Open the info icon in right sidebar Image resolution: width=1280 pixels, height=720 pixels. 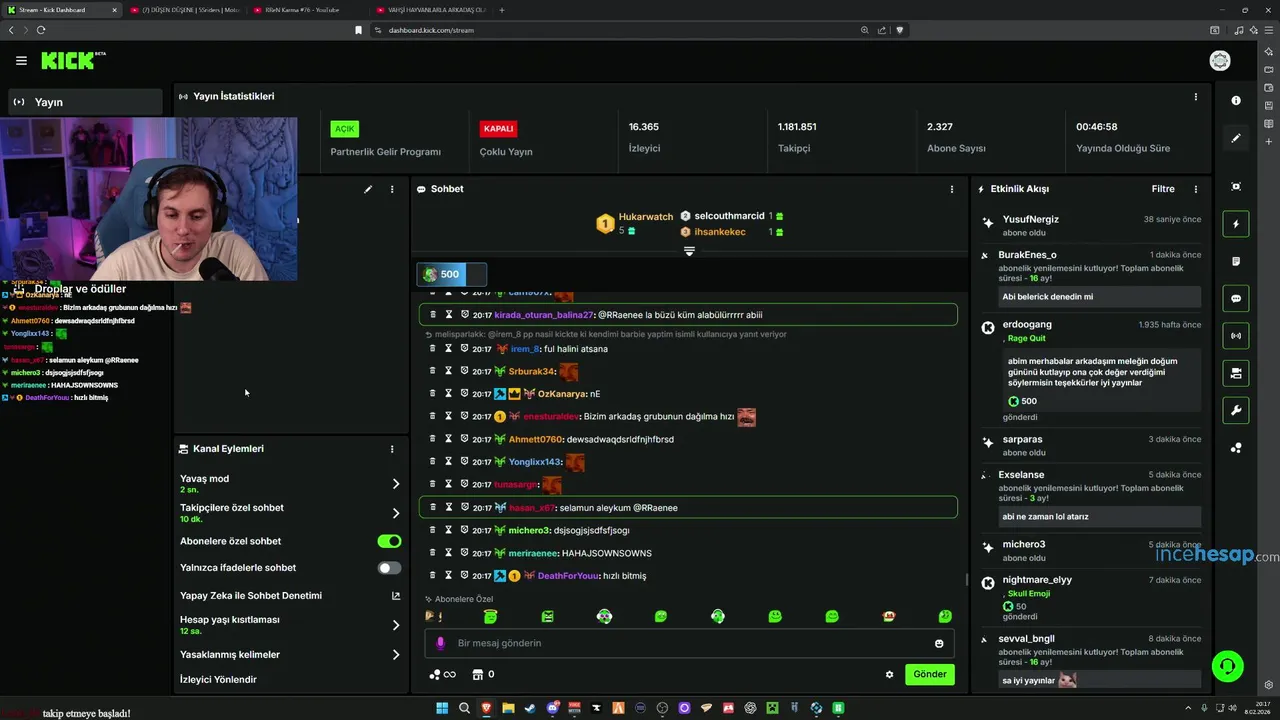1236,100
